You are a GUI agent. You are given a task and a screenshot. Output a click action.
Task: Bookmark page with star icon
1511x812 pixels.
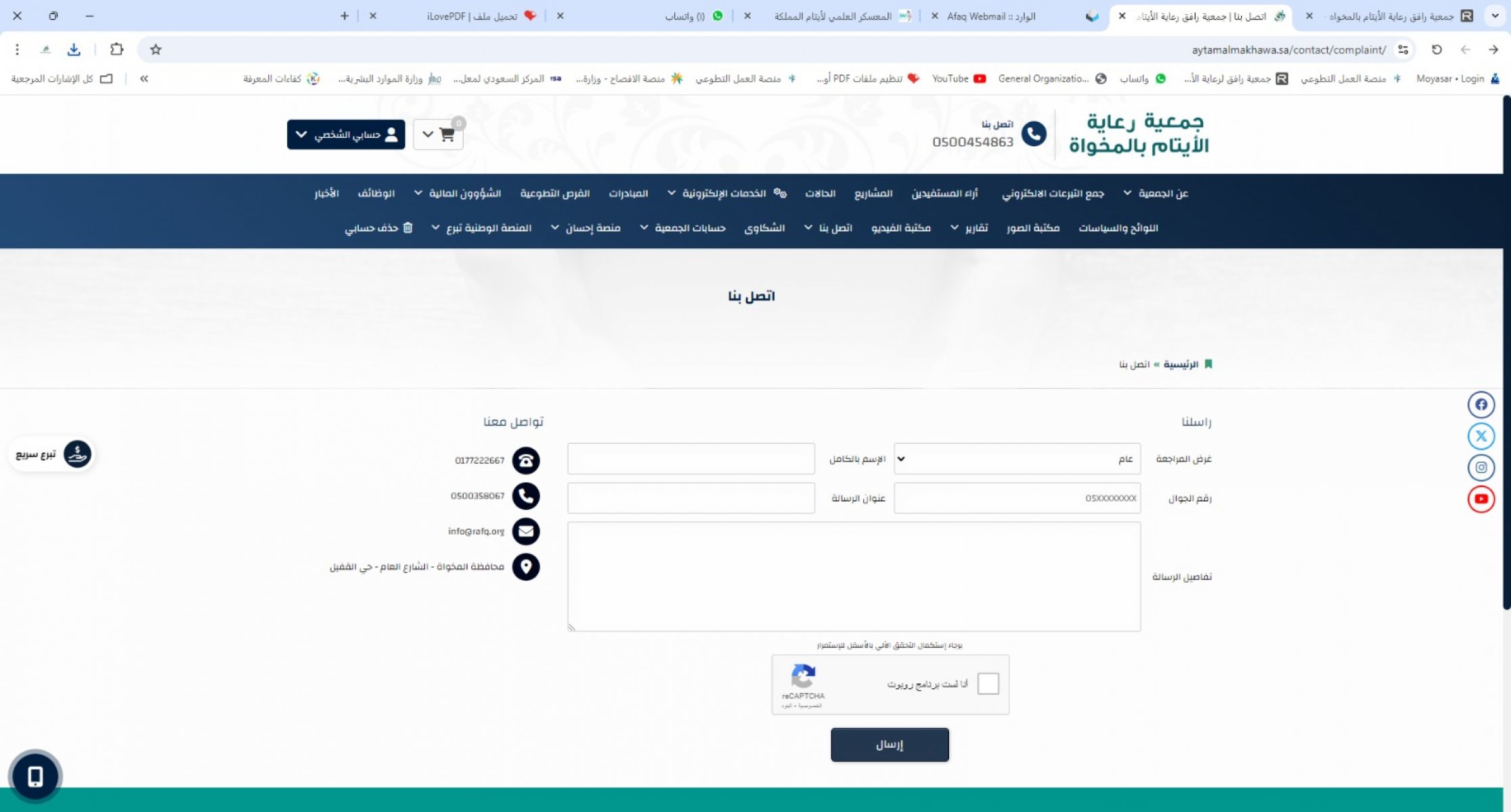click(156, 49)
